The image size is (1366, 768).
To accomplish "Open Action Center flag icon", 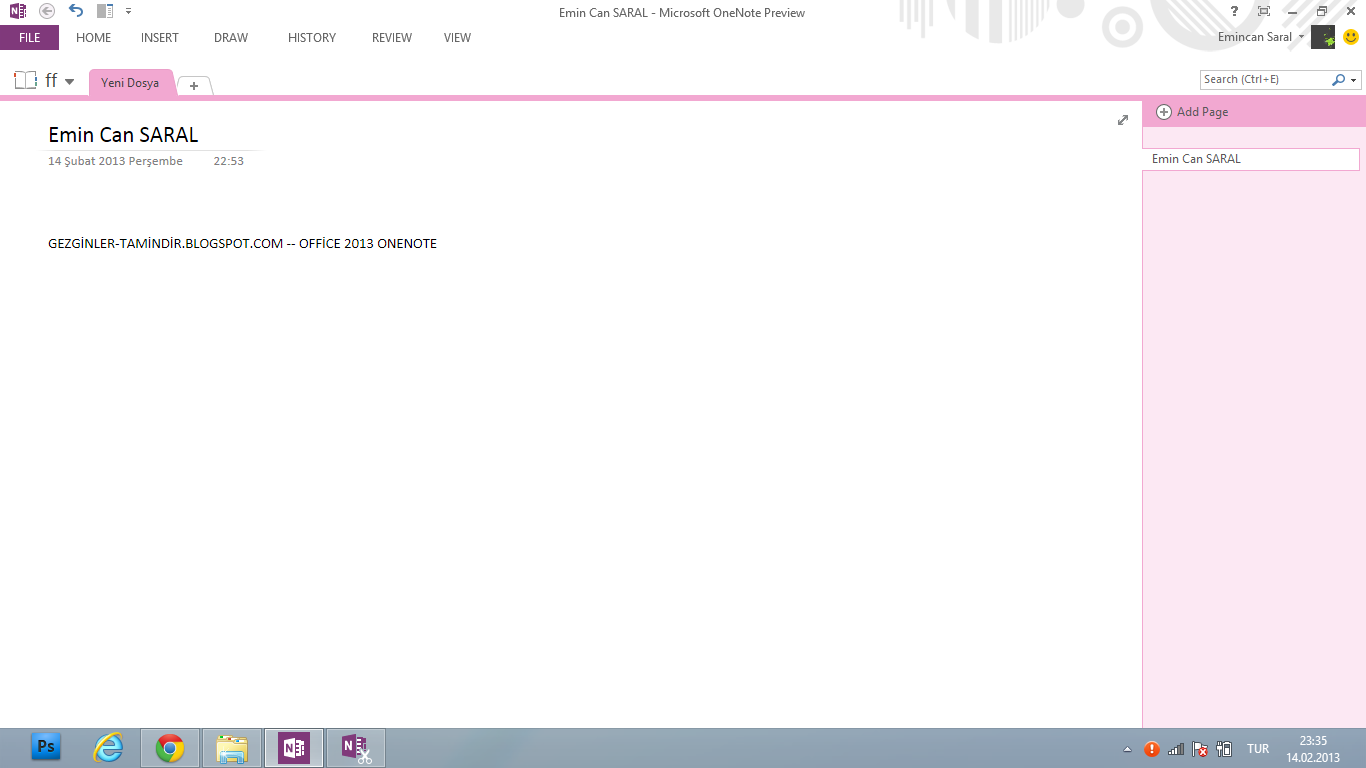I will point(1200,748).
